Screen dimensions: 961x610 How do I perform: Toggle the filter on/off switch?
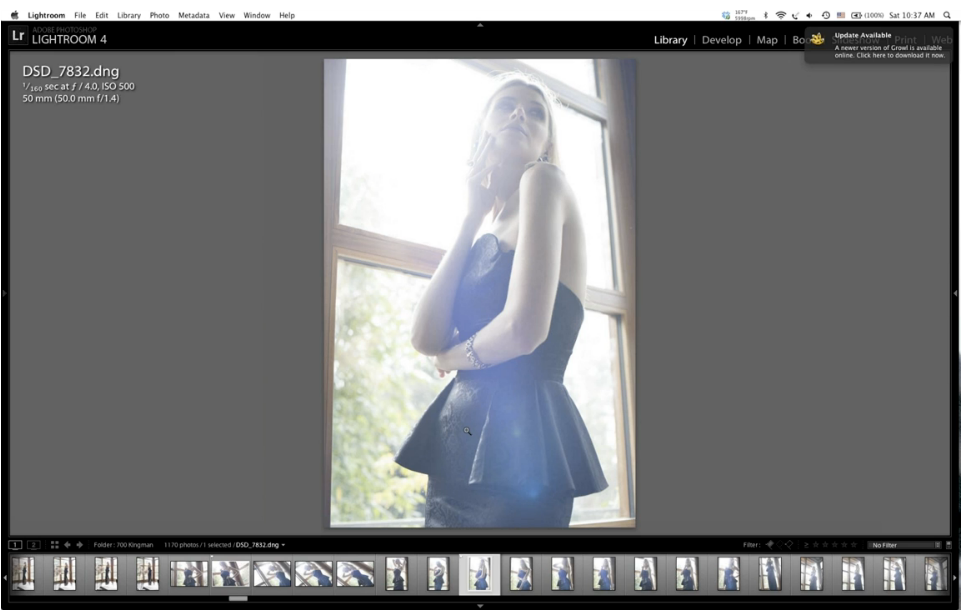(x=949, y=545)
